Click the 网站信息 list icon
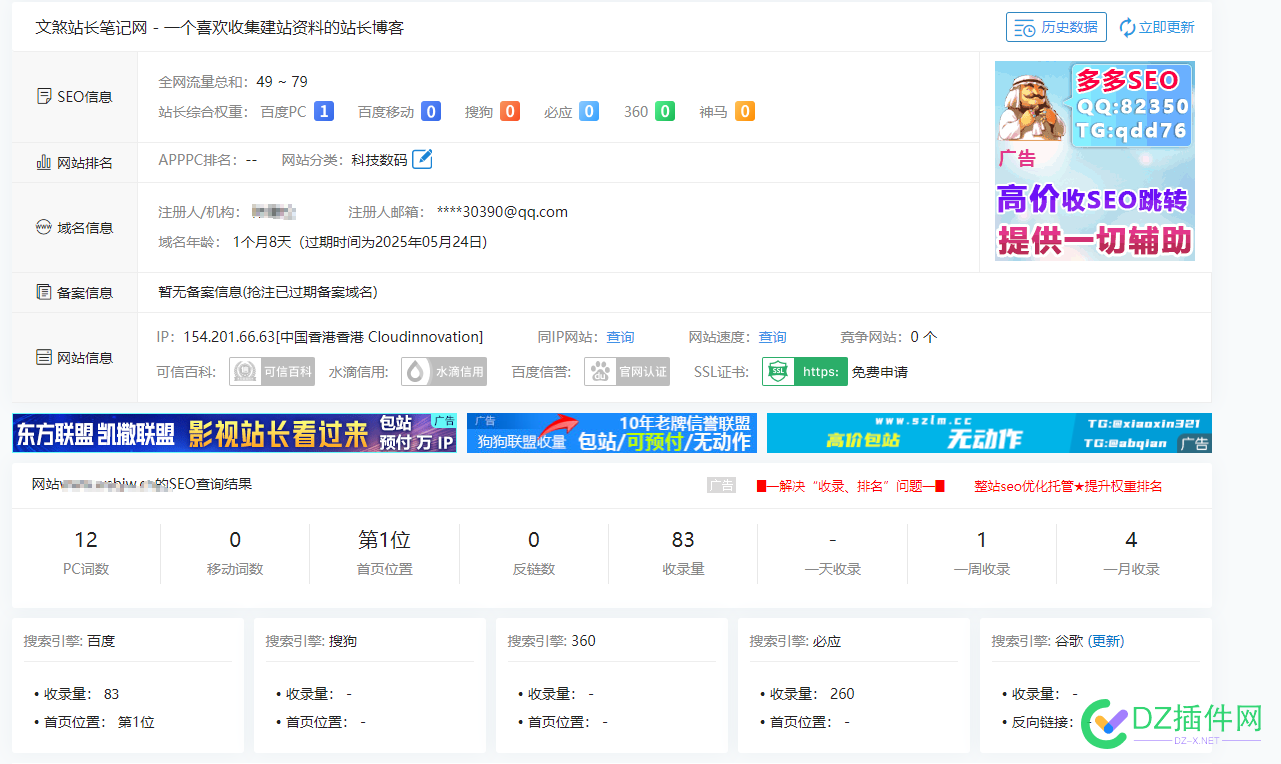Viewport: 1281px width, 764px height. (x=44, y=357)
